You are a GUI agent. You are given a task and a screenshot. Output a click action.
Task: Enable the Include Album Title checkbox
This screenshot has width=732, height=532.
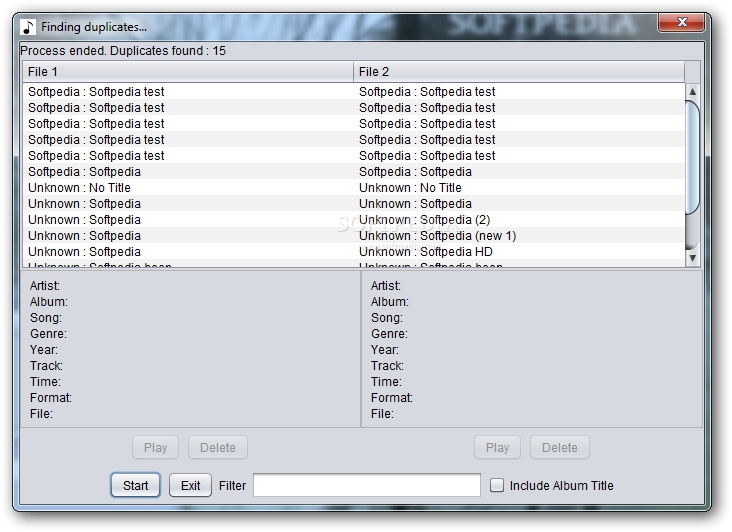pos(497,485)
